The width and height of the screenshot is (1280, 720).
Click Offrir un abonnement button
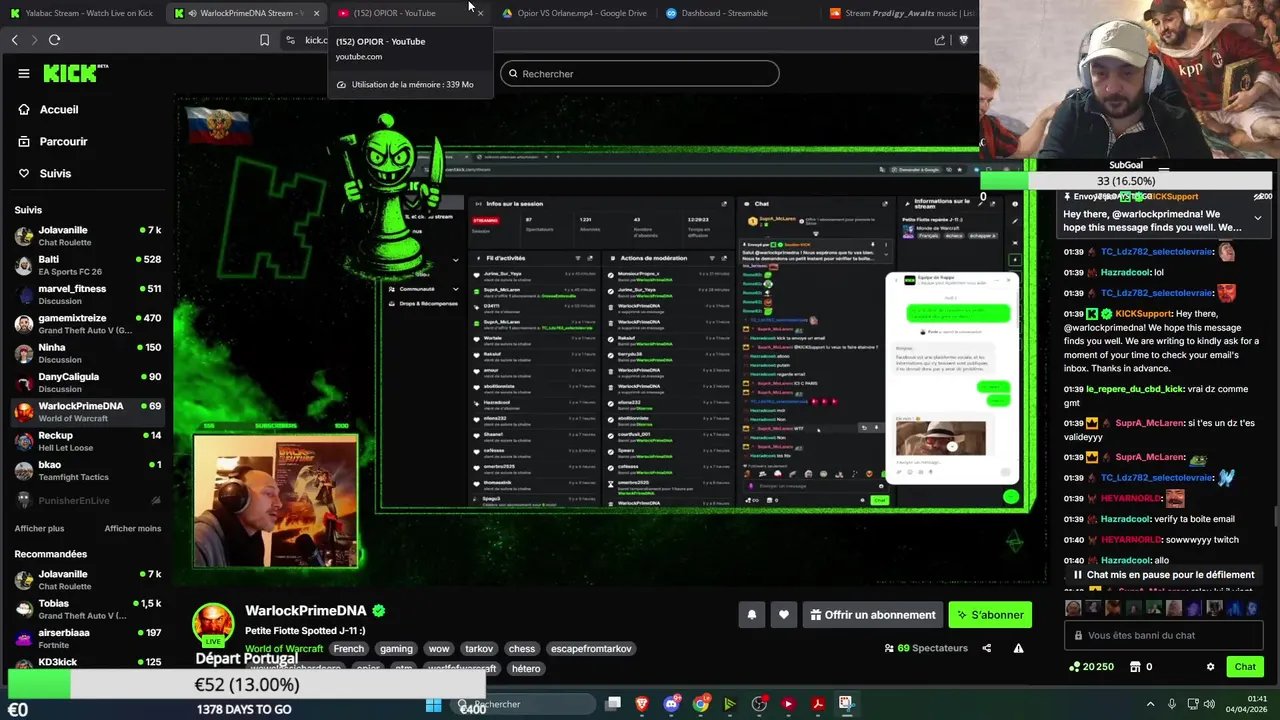click(x=873, y=615)
